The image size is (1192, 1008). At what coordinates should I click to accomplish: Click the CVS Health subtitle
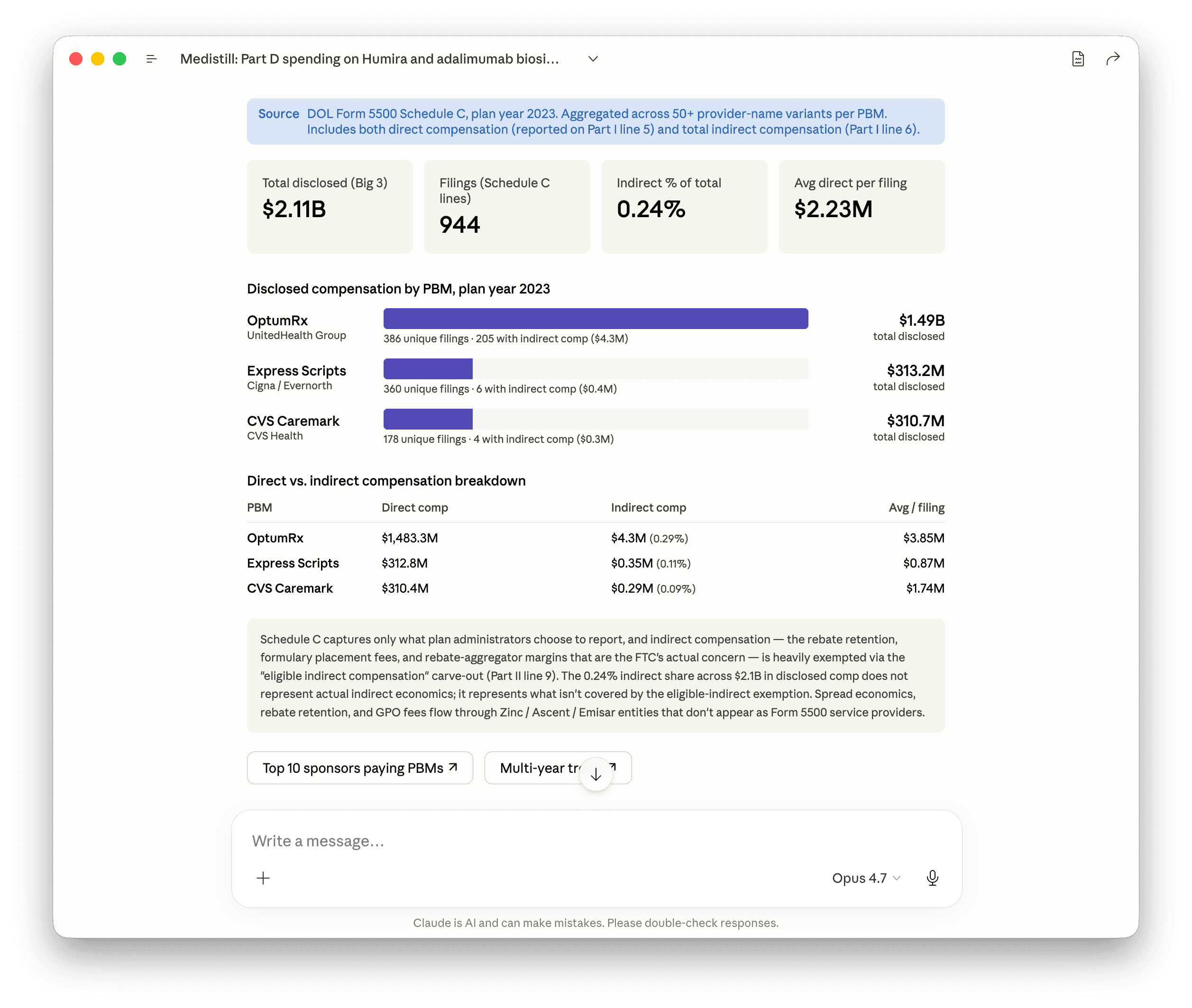(275, 436)
